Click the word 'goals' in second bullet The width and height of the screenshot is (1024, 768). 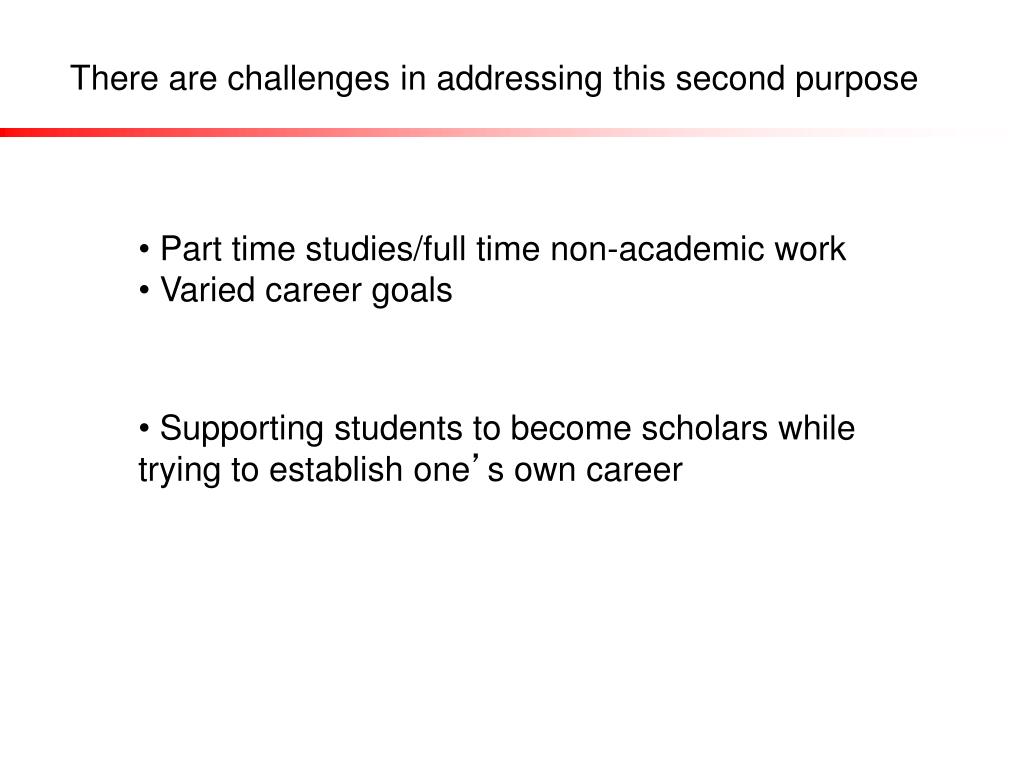point(411,292)
